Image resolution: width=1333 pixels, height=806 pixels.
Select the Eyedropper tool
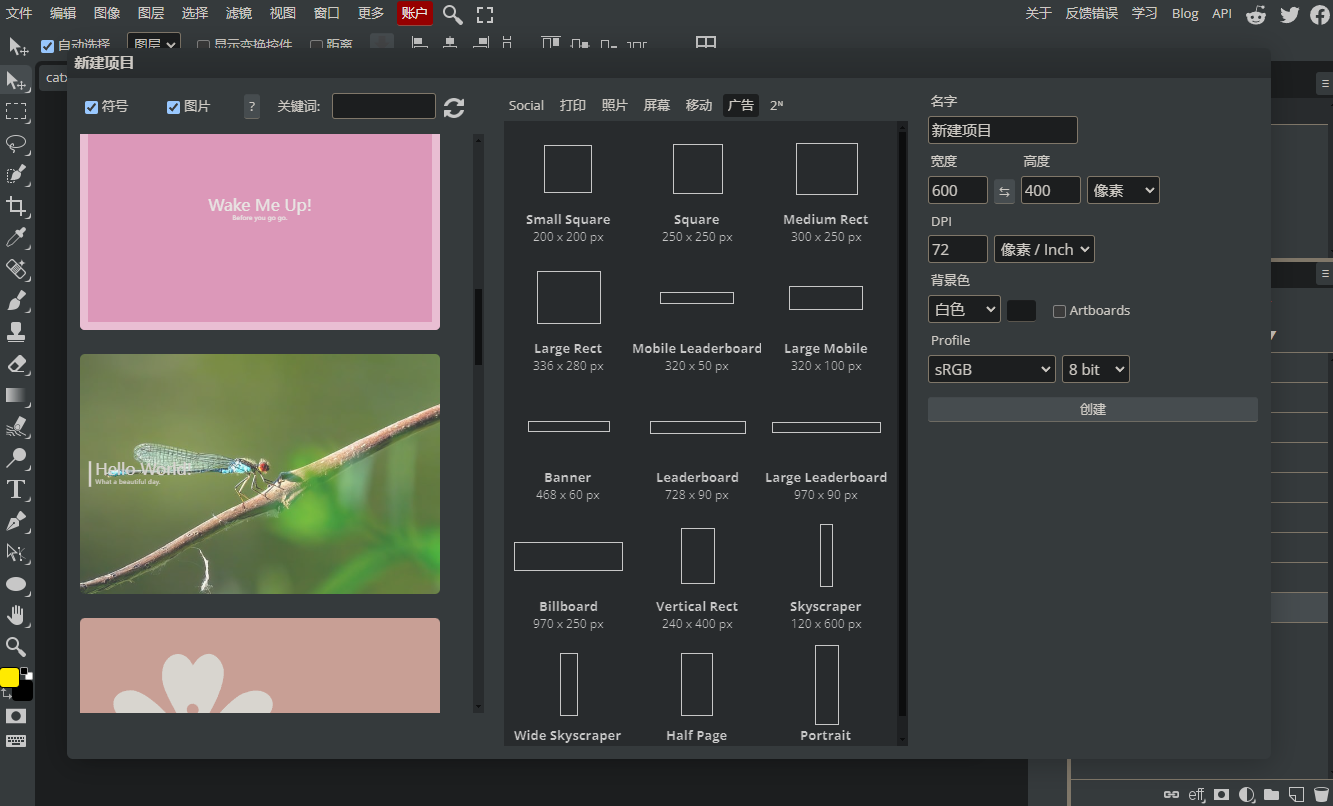pos(16,237)
